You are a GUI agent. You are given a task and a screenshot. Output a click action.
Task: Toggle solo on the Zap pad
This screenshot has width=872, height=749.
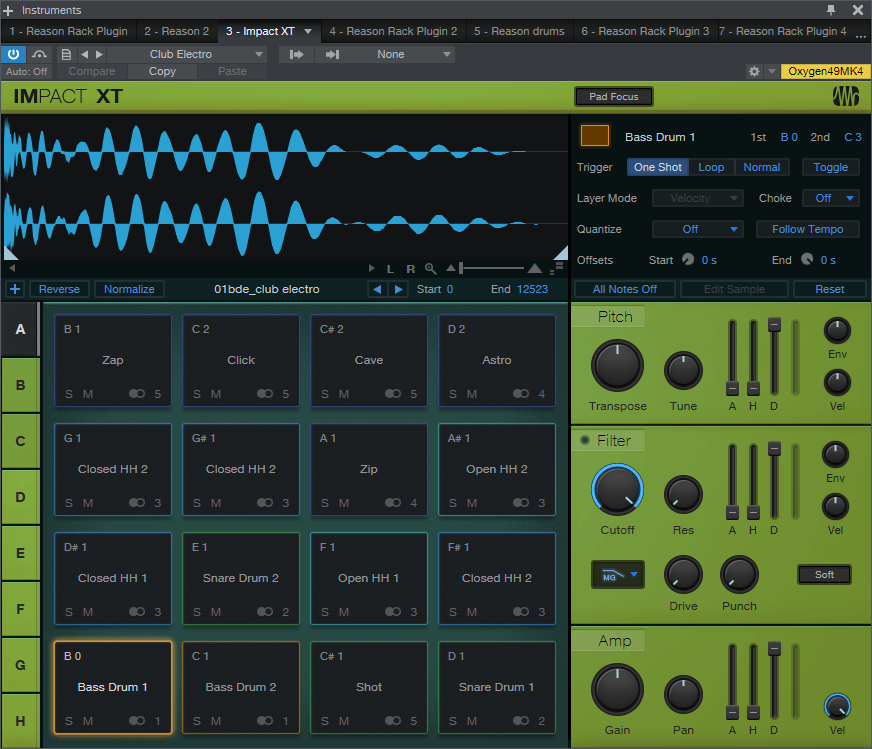coord(69,394)
